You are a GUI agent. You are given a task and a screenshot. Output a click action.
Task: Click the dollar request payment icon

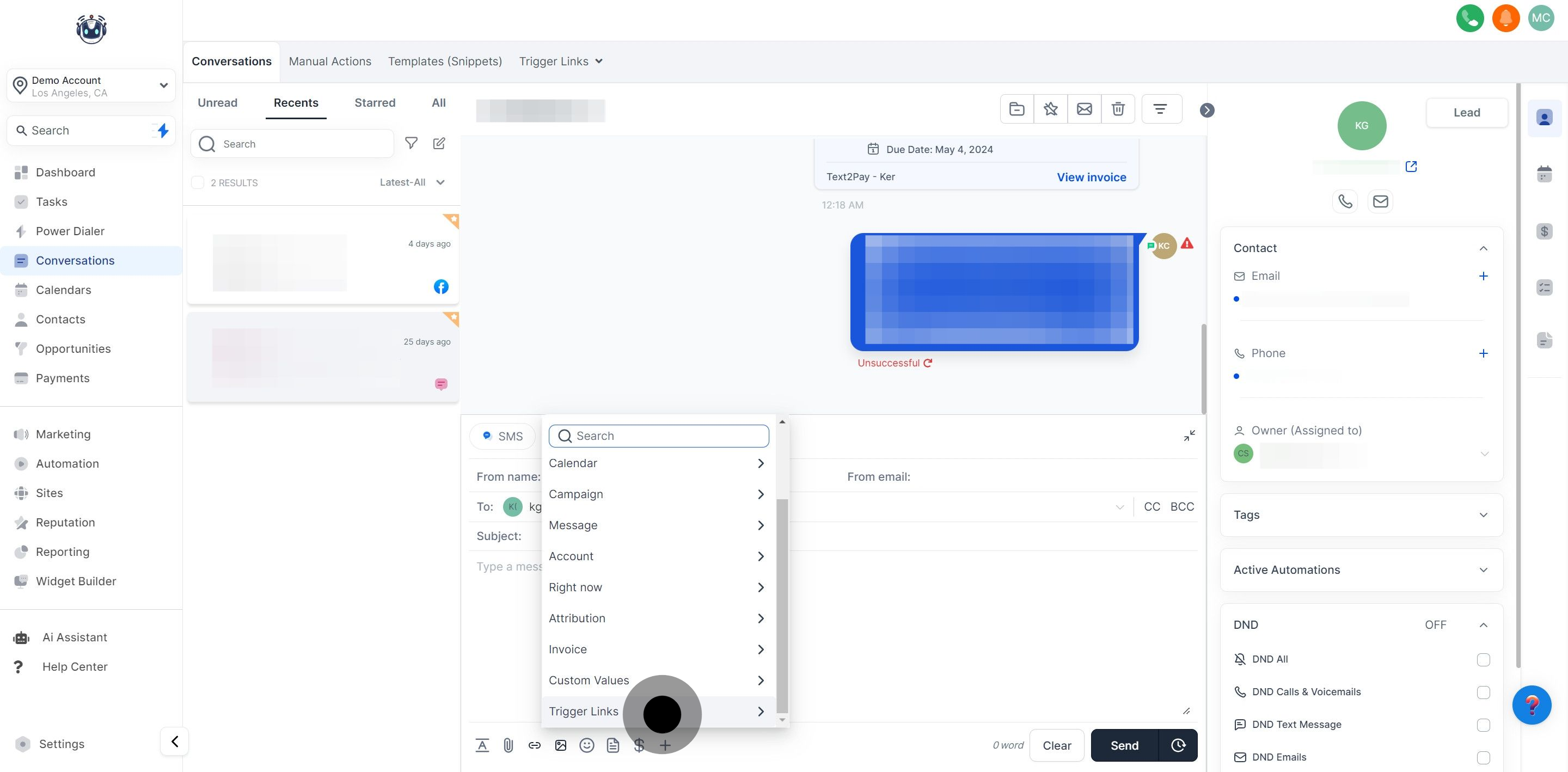click(639, 745)
